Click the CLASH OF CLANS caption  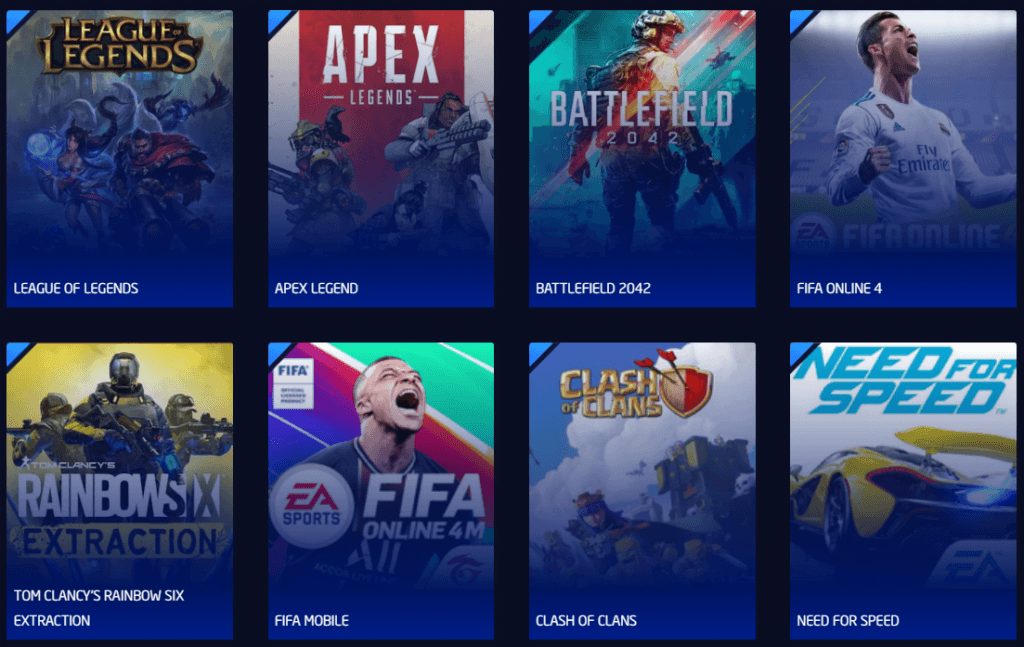(x=586, y=620)
